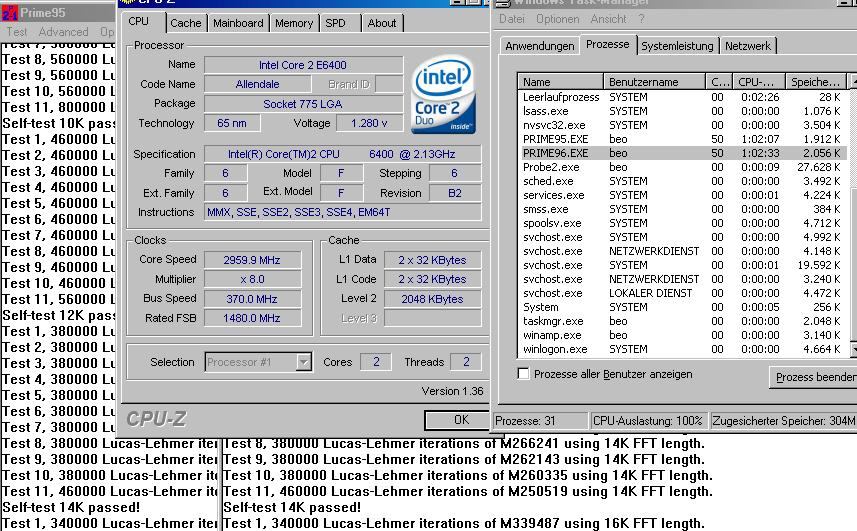Viewport: 857px width, 531px height.
Task: Sort processes by Benutzername column header
Action: pos(654,82)
